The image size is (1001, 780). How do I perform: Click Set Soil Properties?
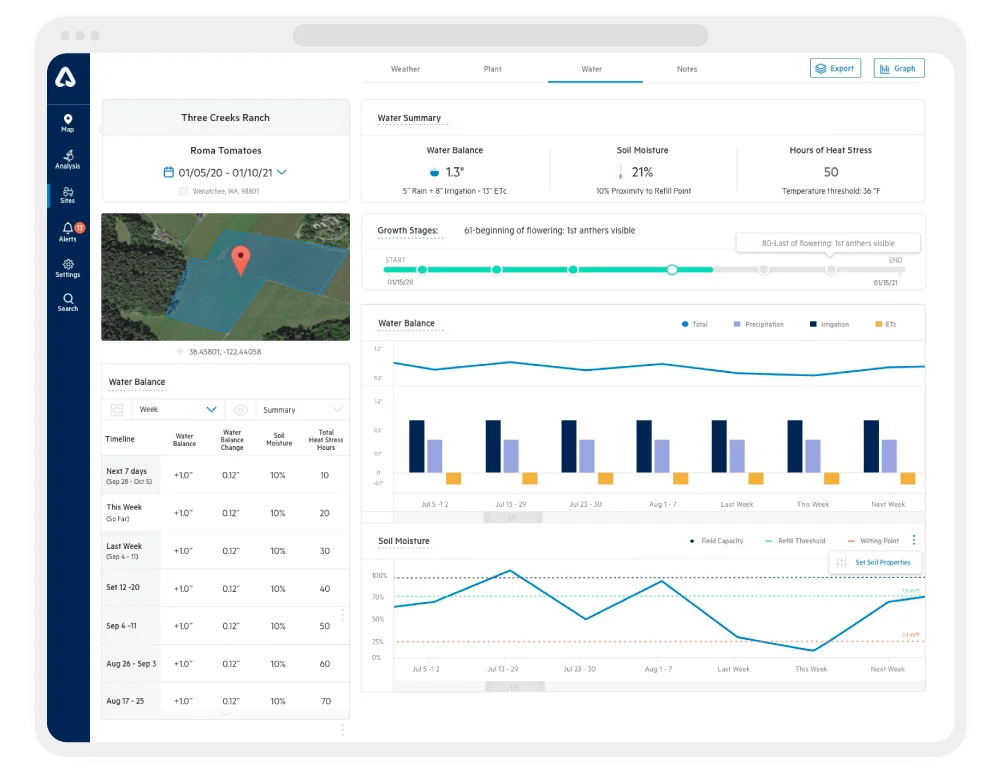(x=875, y=562)
